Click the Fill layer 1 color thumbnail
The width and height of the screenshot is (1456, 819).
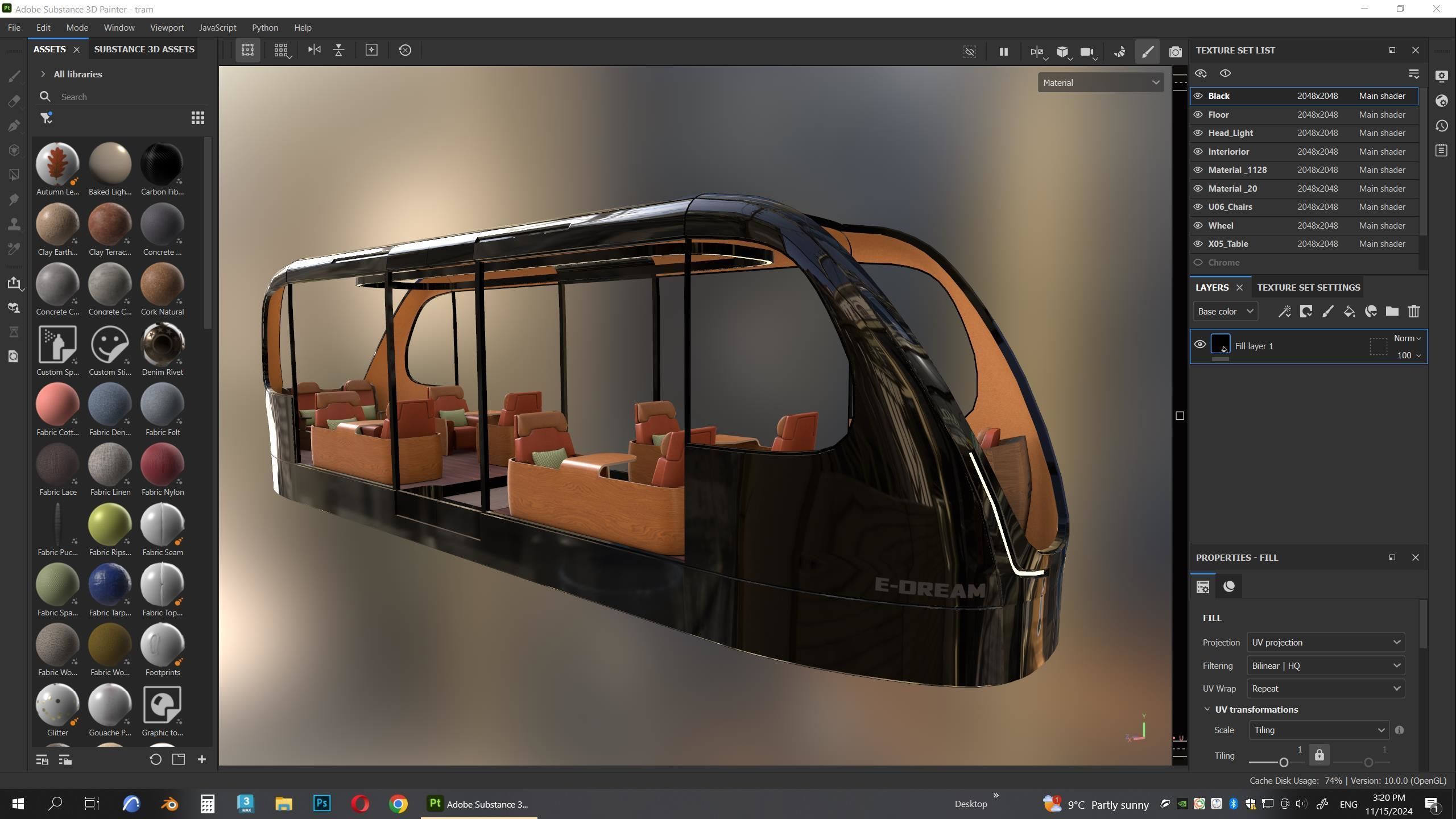1220,344
